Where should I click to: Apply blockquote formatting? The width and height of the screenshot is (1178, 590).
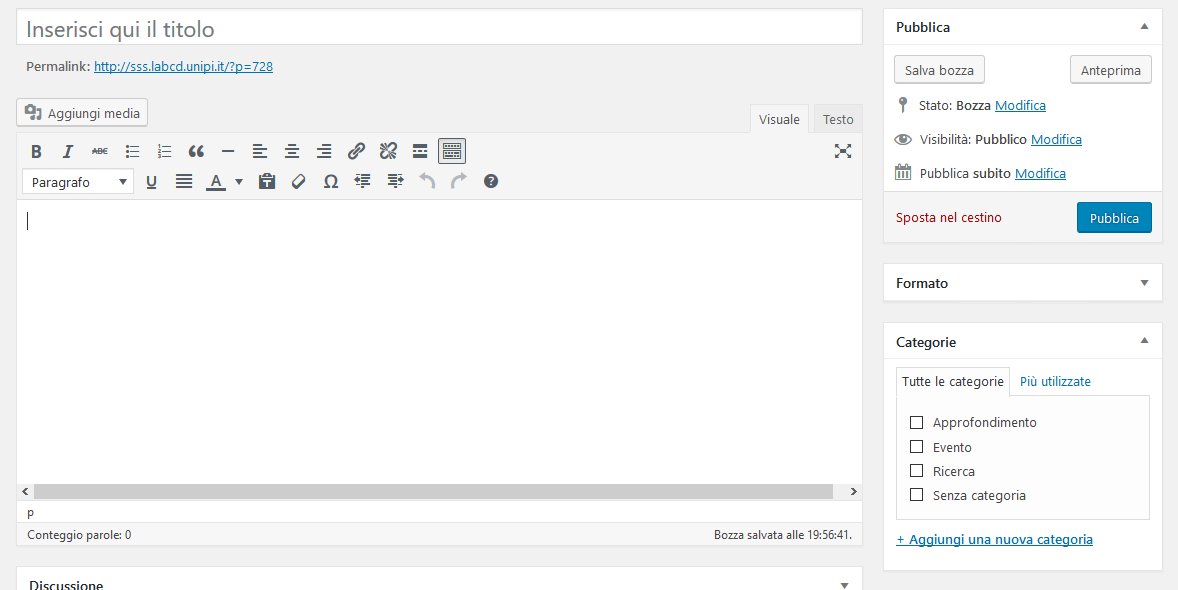point(196,151)
